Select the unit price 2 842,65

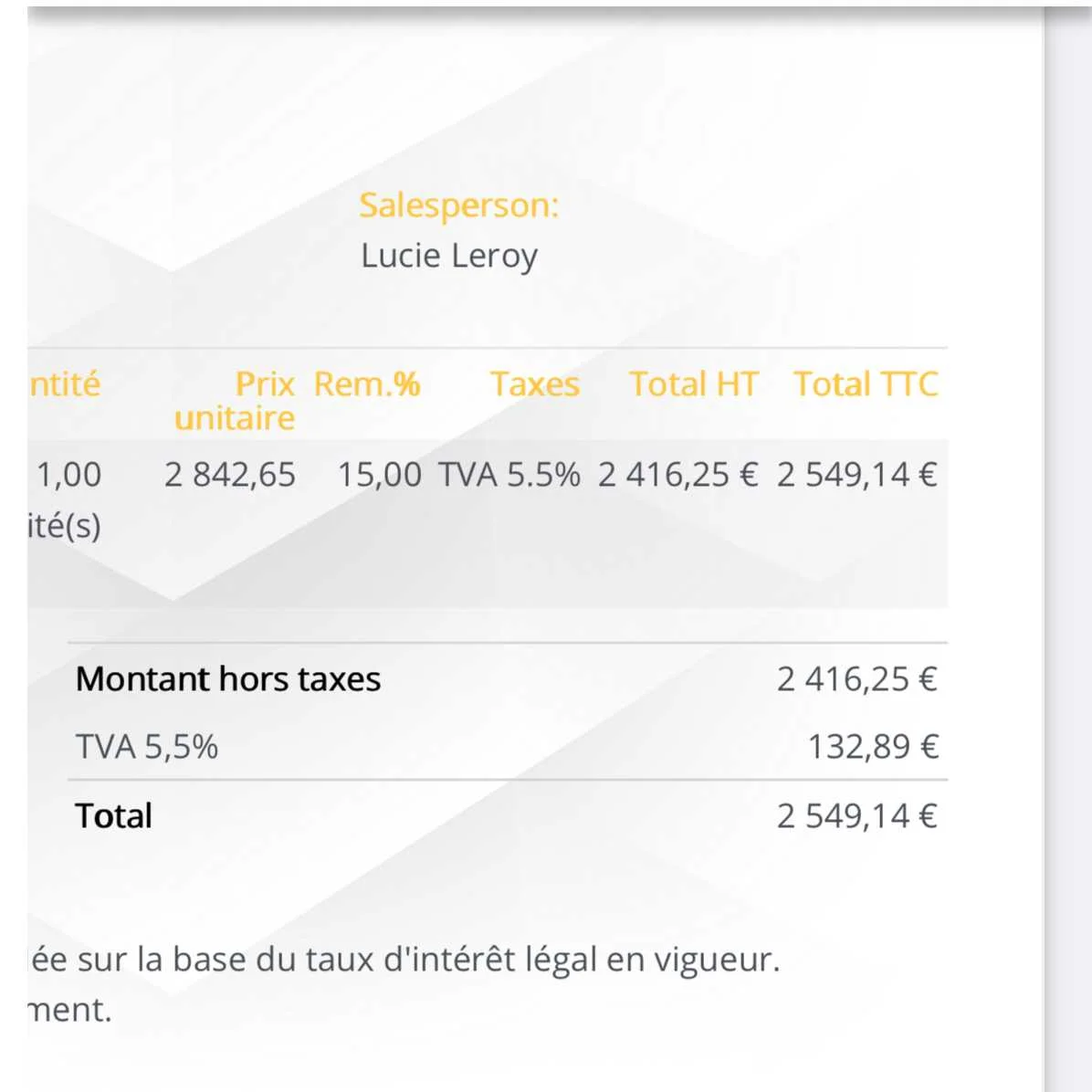[230, 475]
